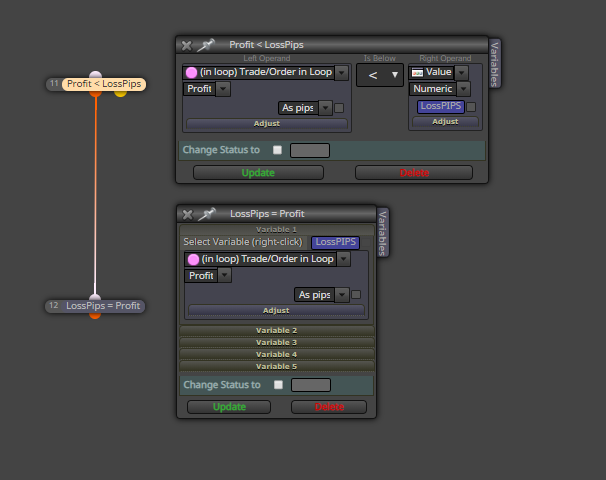Toggle checkbox beside As pips in Variable 1

click(356, 294)
